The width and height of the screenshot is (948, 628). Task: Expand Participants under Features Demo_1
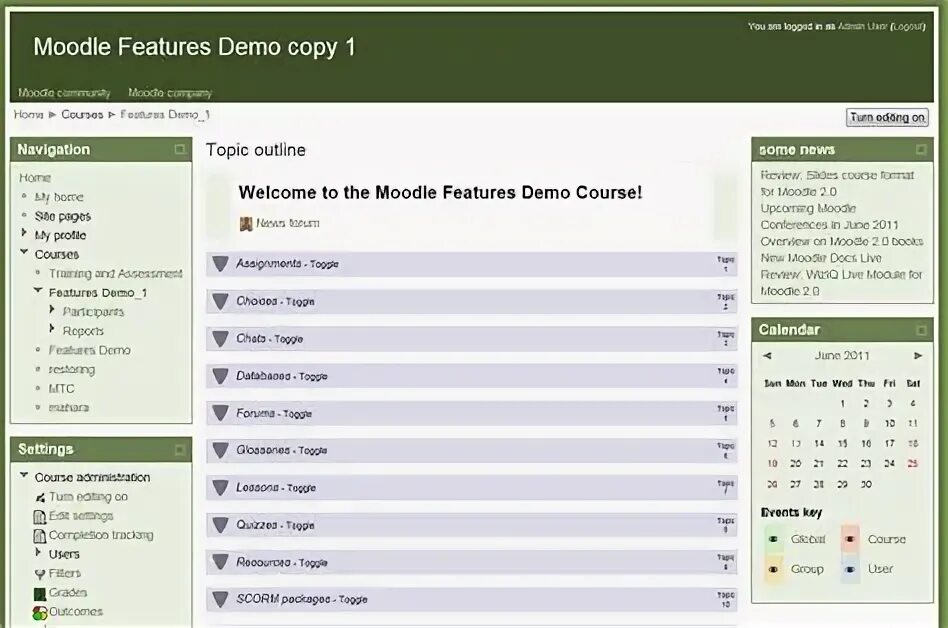(x=52, y=309)
